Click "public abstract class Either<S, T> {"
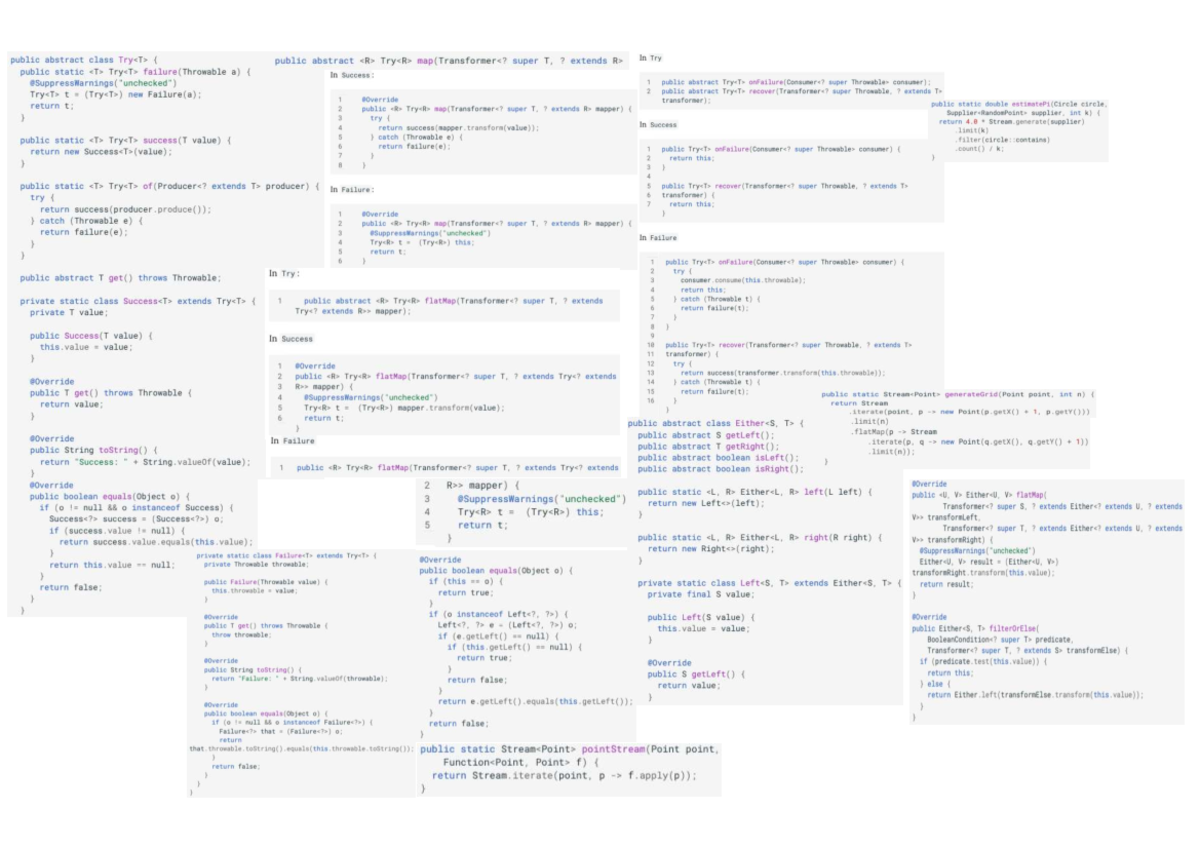This screenshot has height=848, width=1200. (717, 424)
